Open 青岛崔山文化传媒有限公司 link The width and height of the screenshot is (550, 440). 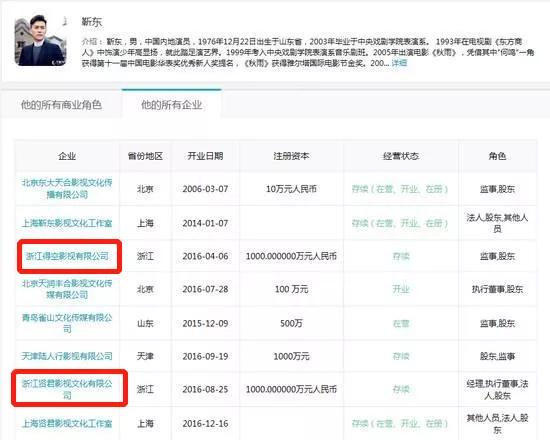tap(67, 323)
